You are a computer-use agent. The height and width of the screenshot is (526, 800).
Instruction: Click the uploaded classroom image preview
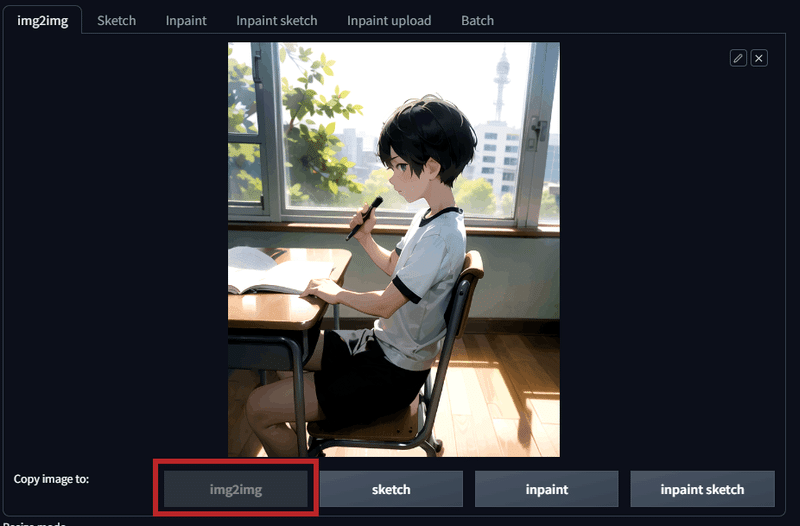click(394, 249)
